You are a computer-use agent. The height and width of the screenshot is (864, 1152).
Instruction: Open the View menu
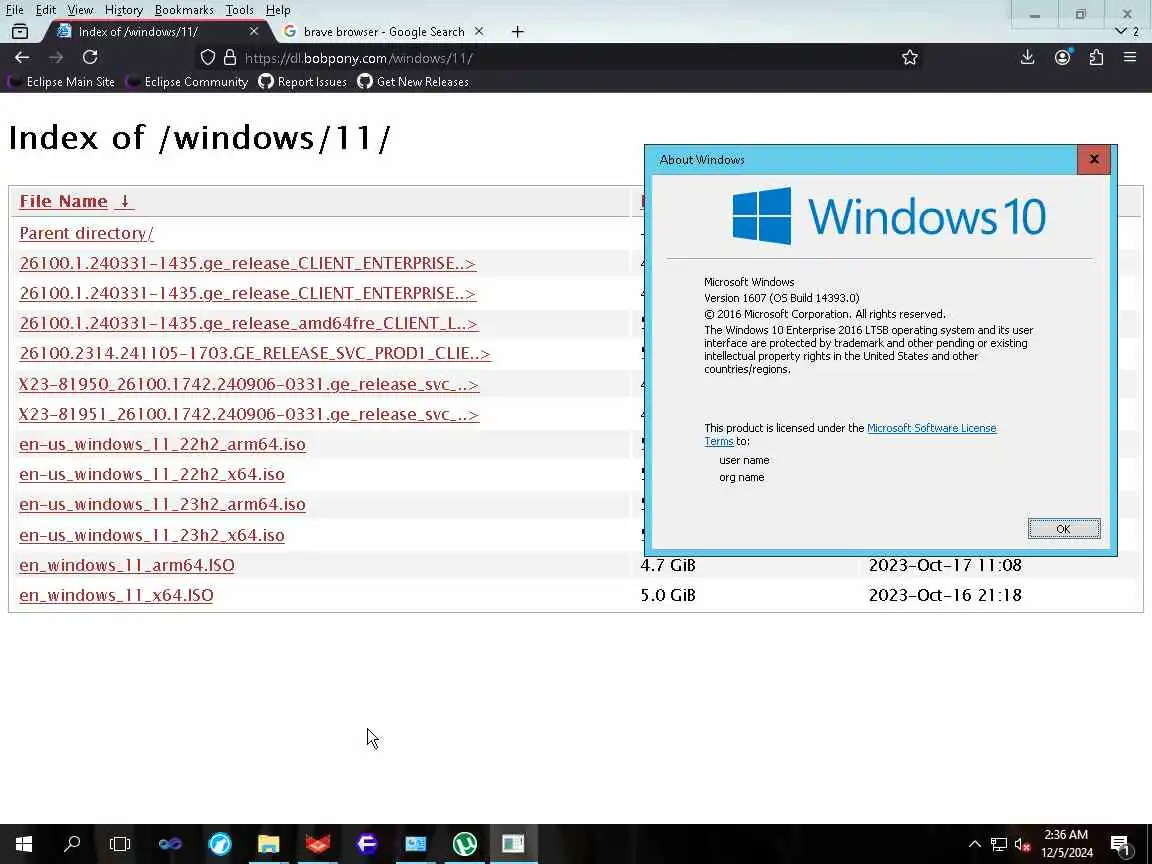80,10
